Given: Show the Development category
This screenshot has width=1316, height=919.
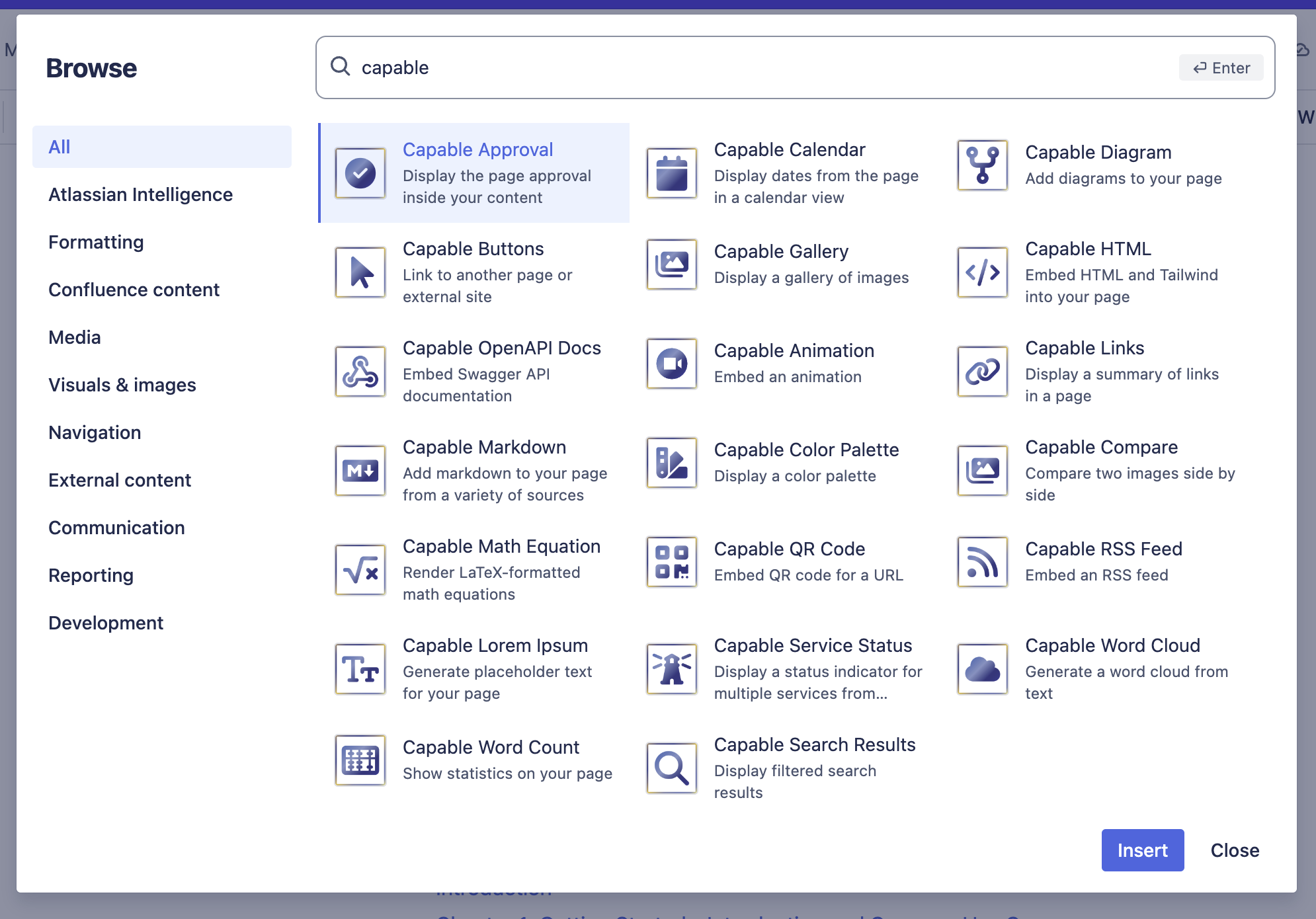Looking at the screenshot, I should (106, 623).
